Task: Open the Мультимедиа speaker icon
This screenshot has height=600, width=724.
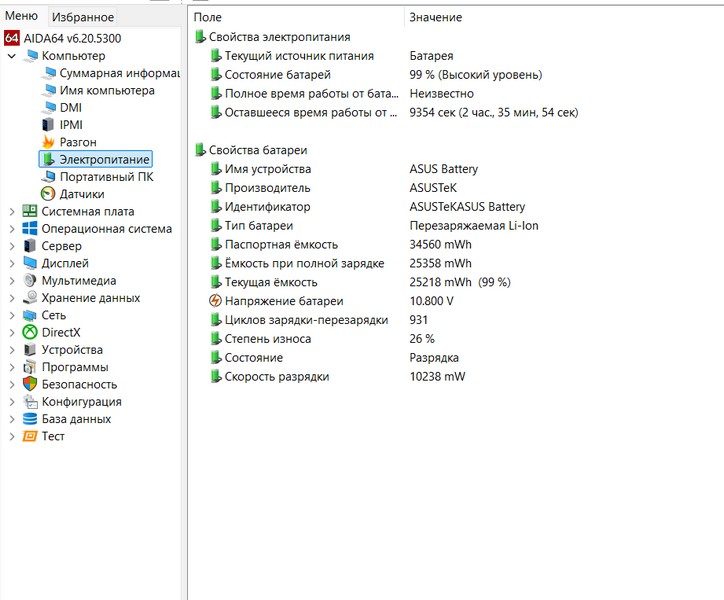Action: 30,280
